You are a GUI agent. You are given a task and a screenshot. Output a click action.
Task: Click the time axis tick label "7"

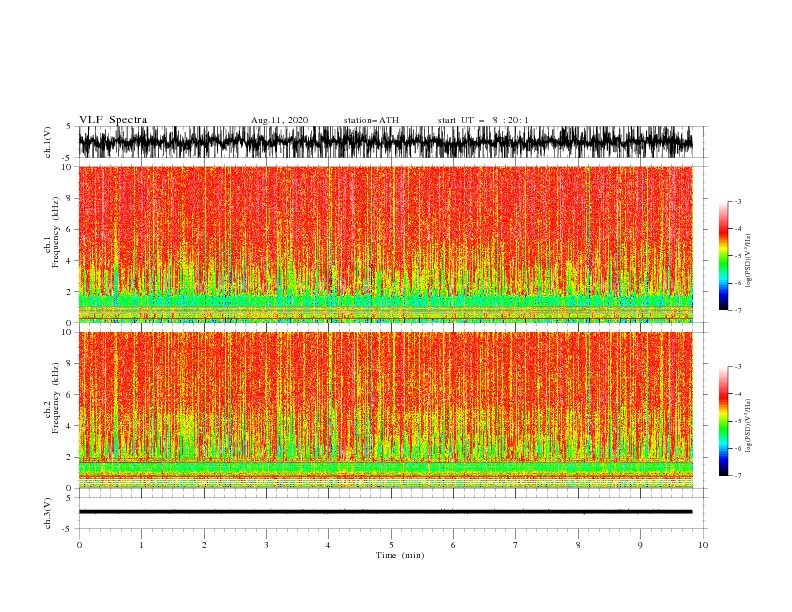pyautogui.click(x=516, y=545)
